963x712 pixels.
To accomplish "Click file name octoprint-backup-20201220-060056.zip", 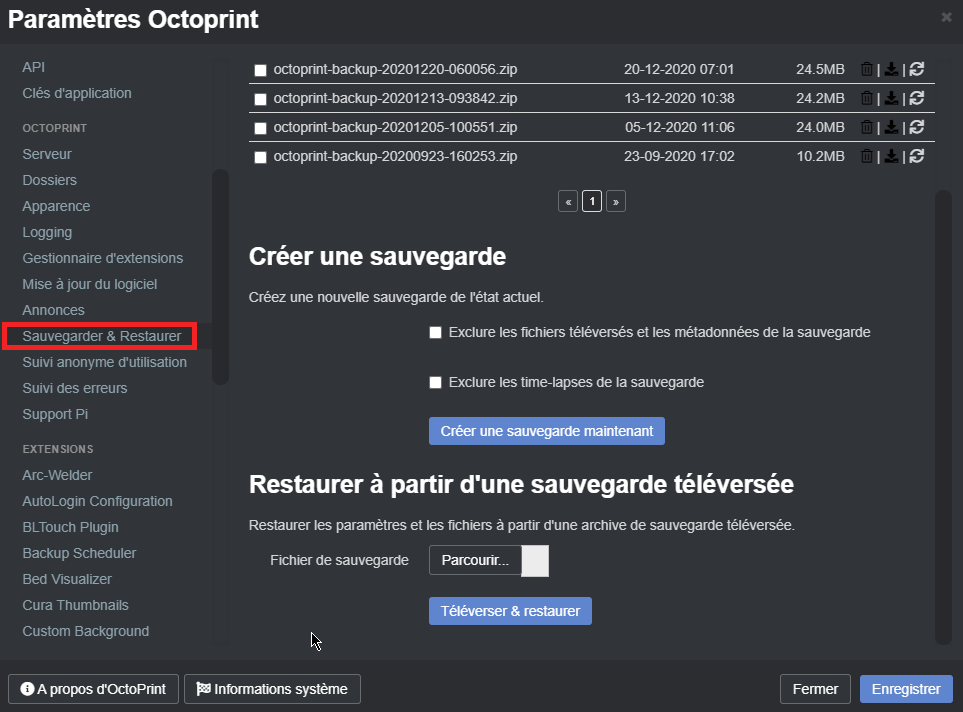I will point(396,69).
